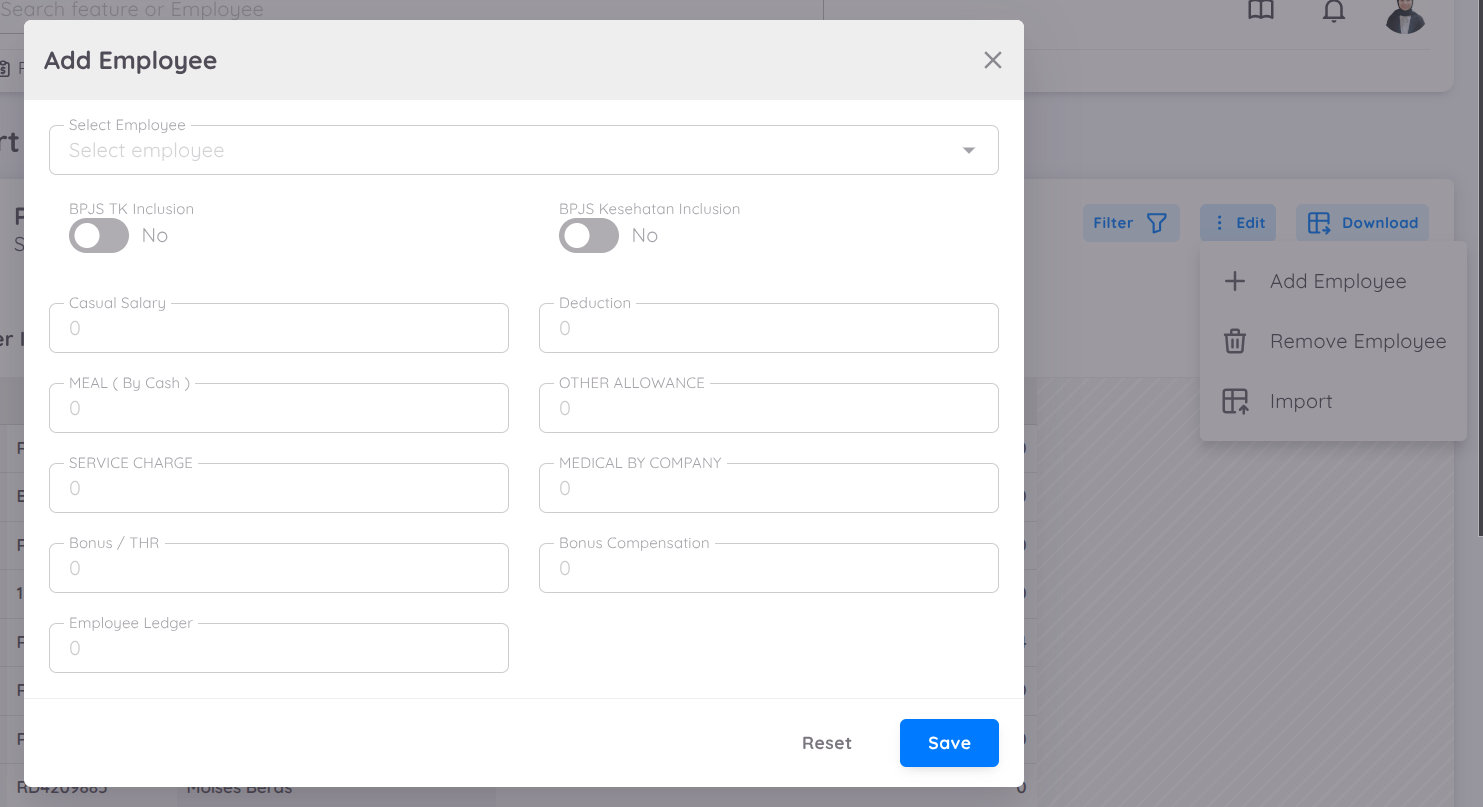Image resolution: width=1483 pixels, height=807 pixels.
Task: Click the Reset button
Action: [826, 743]
